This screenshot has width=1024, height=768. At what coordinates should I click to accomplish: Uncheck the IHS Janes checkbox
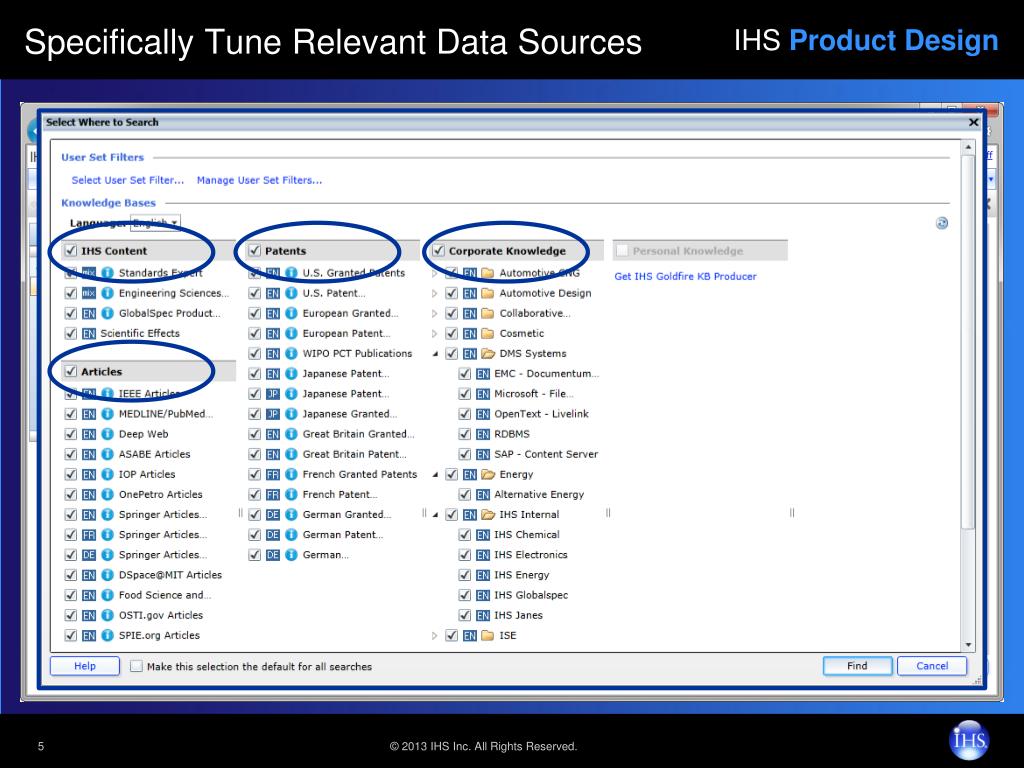[x=464, y=615]
